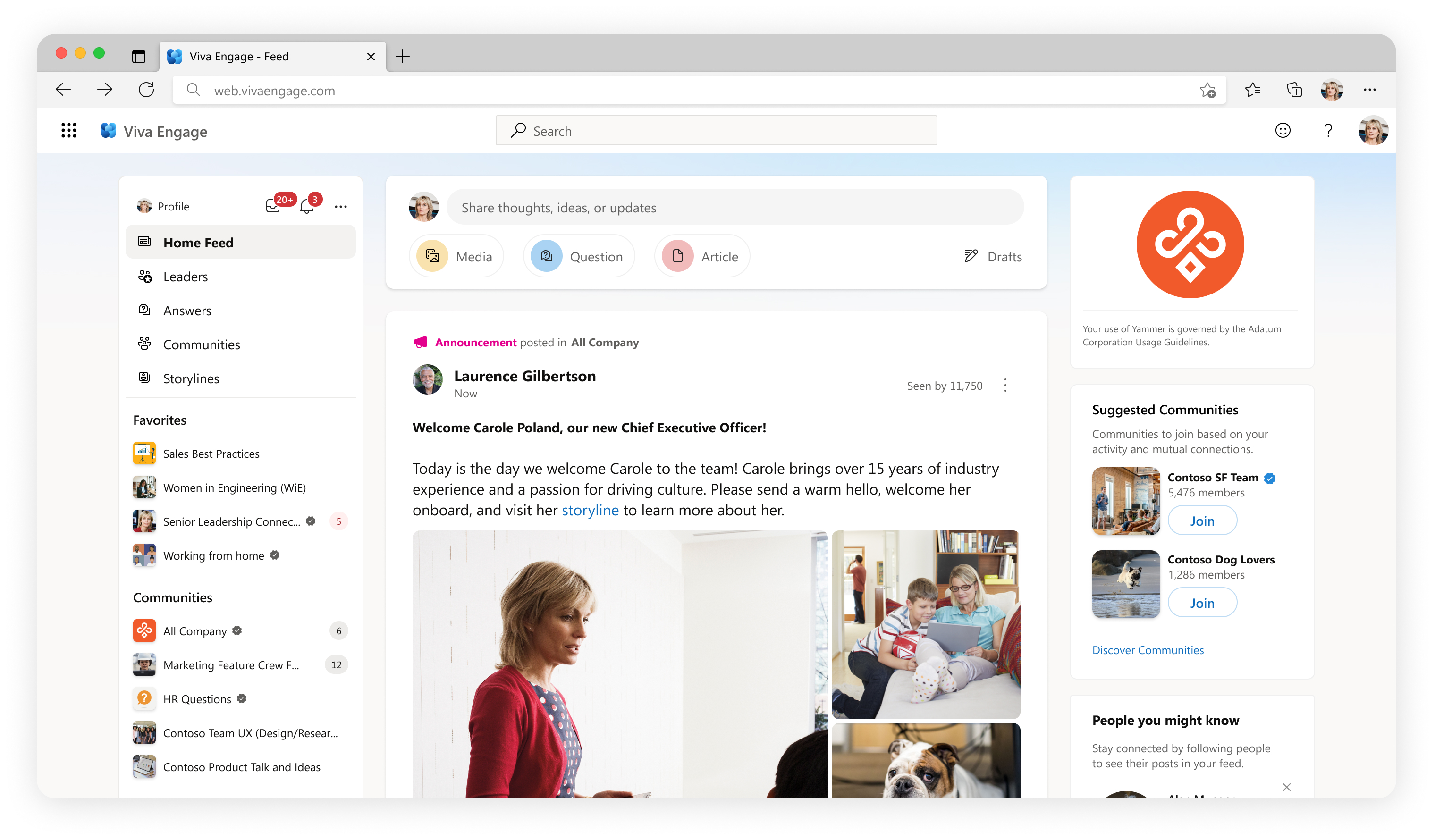Open the notifications bell icon
Image resolution: width=1435 pixels, height=840 pixels.
307,207
